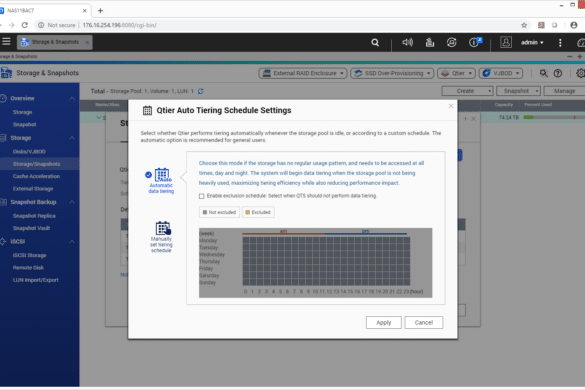
Task: Open Snapshot Replica sidebar item
Action: [x=34, y=216]
